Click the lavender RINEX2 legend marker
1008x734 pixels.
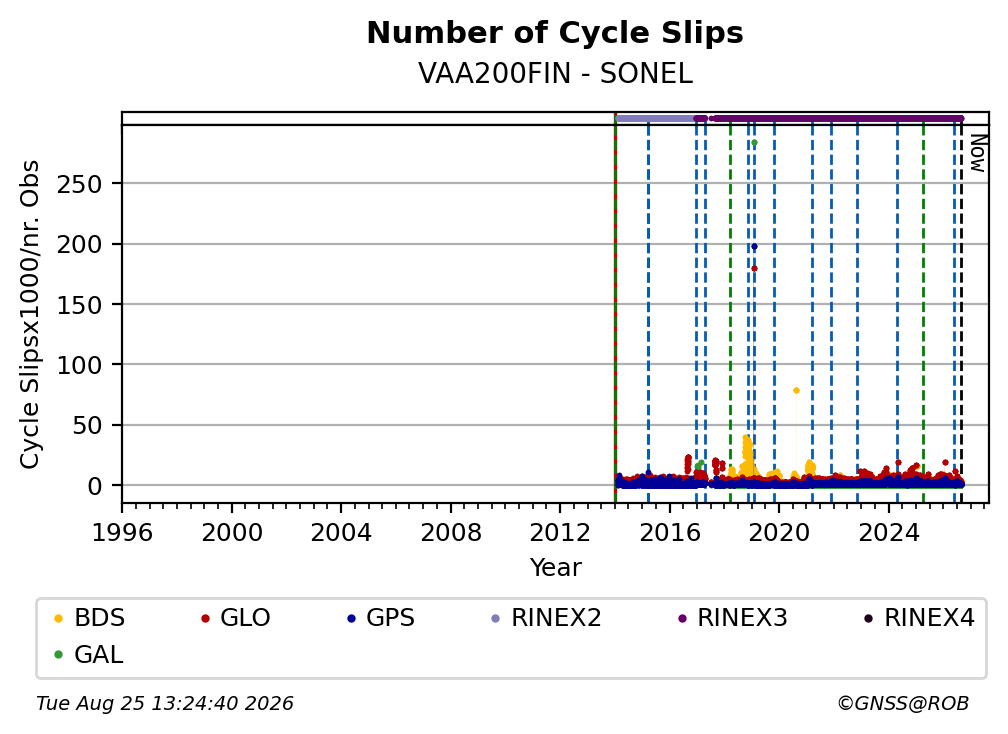coord(496,619)
